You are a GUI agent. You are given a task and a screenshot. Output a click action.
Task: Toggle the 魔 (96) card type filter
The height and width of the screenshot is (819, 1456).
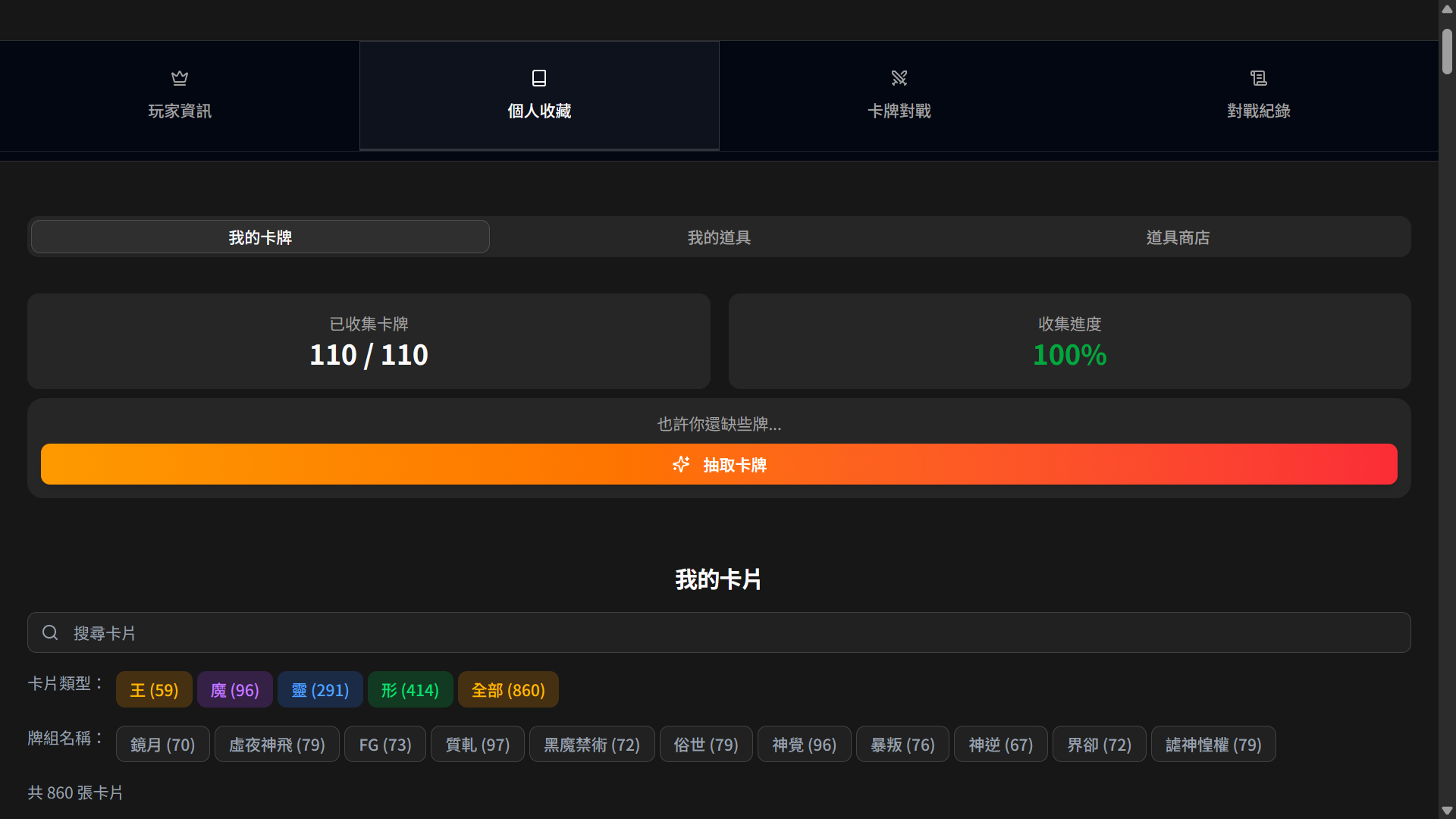click(x=234, y=690)
